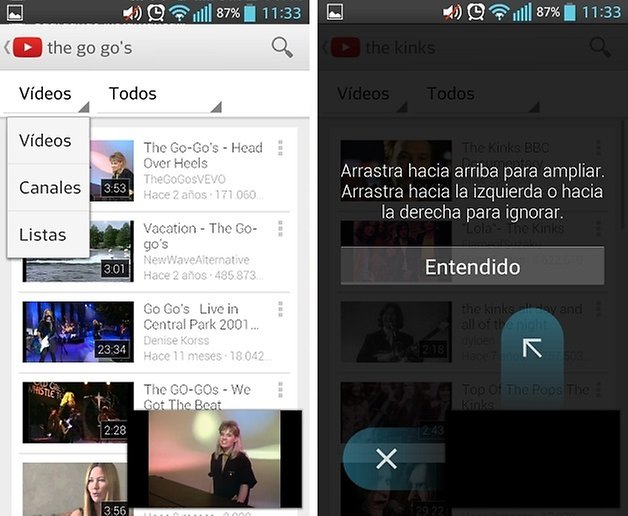628x516 pixels.
Task: Tap the 'NewWaveAlternative' channel name
Action: click(x=197, y=260)
